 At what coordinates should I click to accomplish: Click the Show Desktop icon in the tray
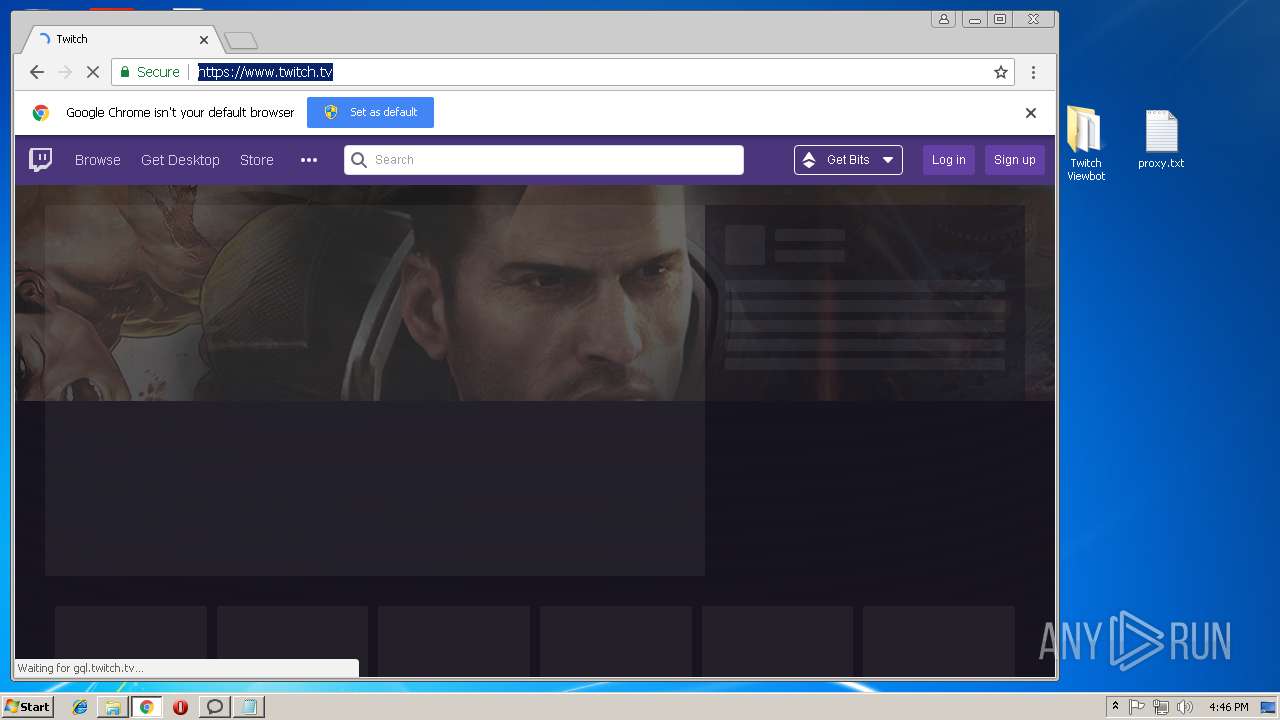coord(1269,707)
